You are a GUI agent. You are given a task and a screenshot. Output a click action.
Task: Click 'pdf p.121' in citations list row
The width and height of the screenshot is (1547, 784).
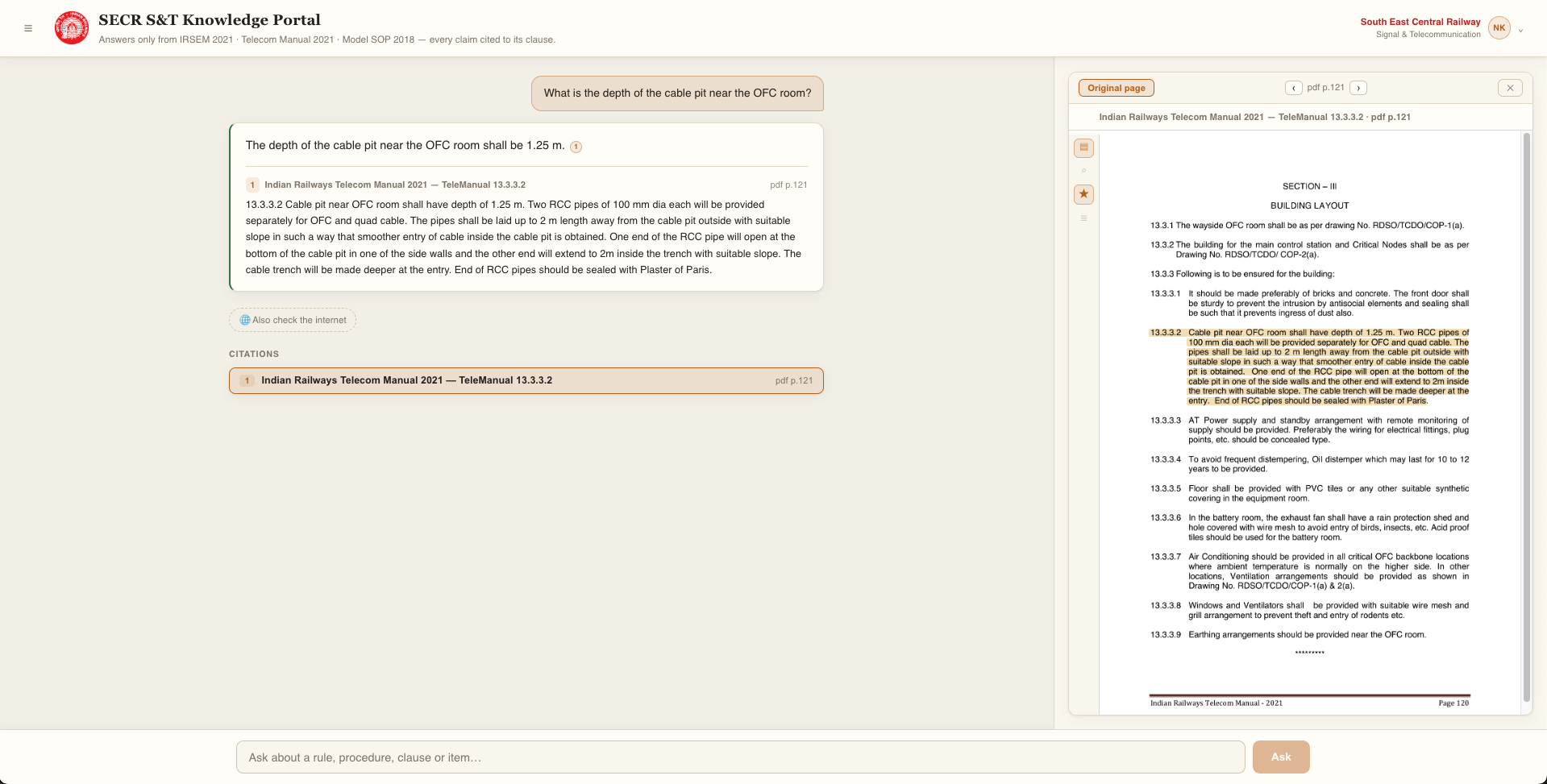pos(794,380)
